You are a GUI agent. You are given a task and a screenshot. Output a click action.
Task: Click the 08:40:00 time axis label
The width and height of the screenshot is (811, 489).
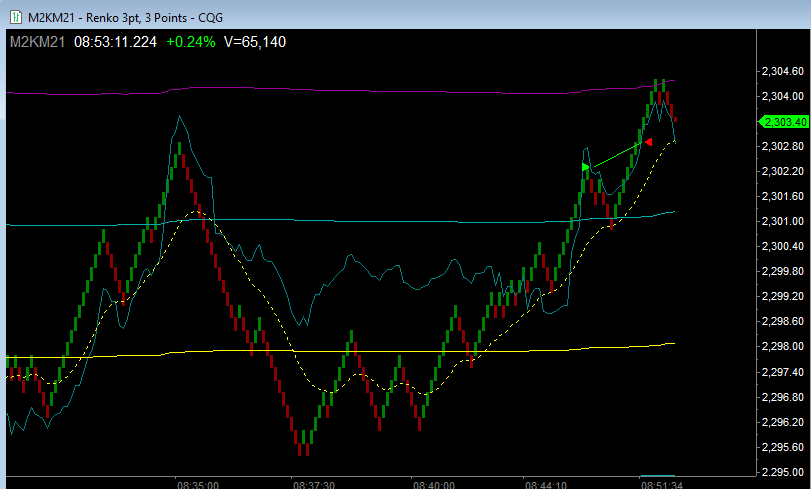click(434, 485)
